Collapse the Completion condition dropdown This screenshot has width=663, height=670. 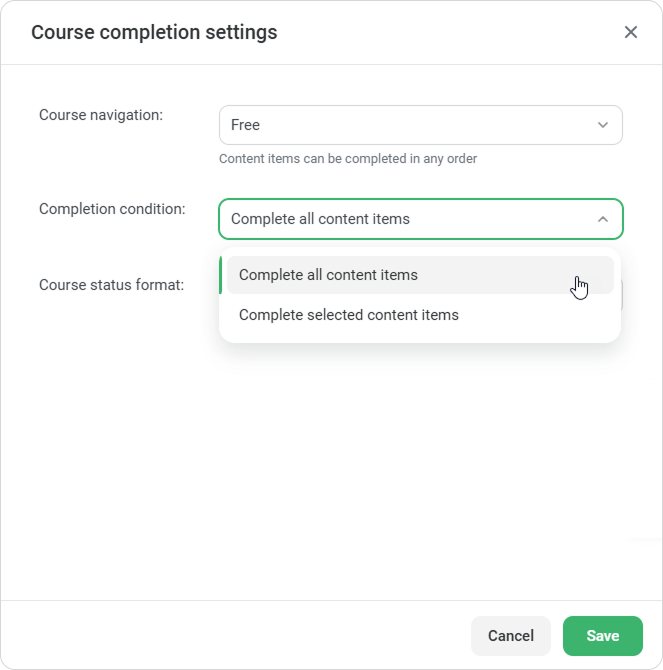[x=420, y=219]
